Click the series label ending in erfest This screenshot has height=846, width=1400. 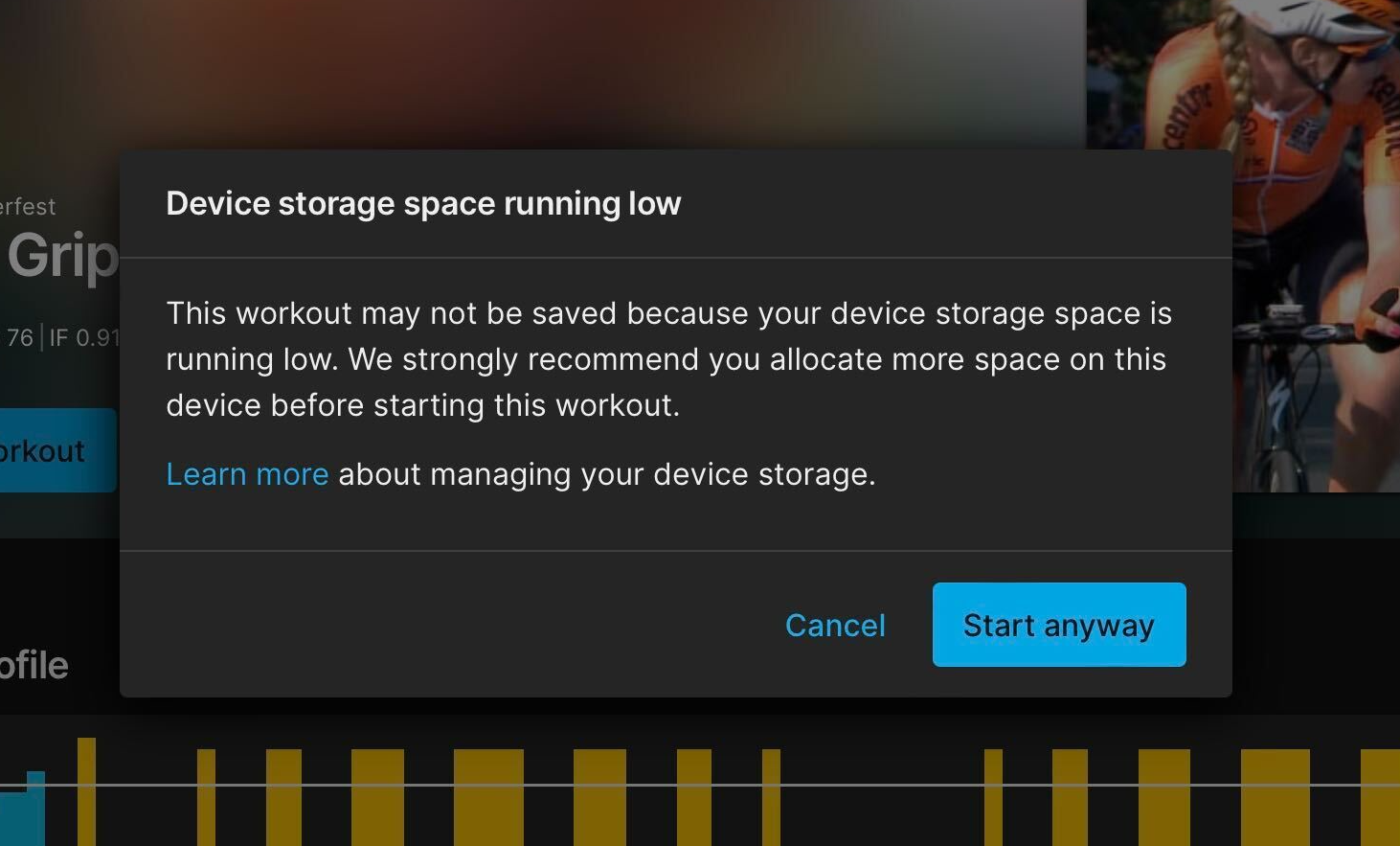pyautogui.click(x=28, y=206)
